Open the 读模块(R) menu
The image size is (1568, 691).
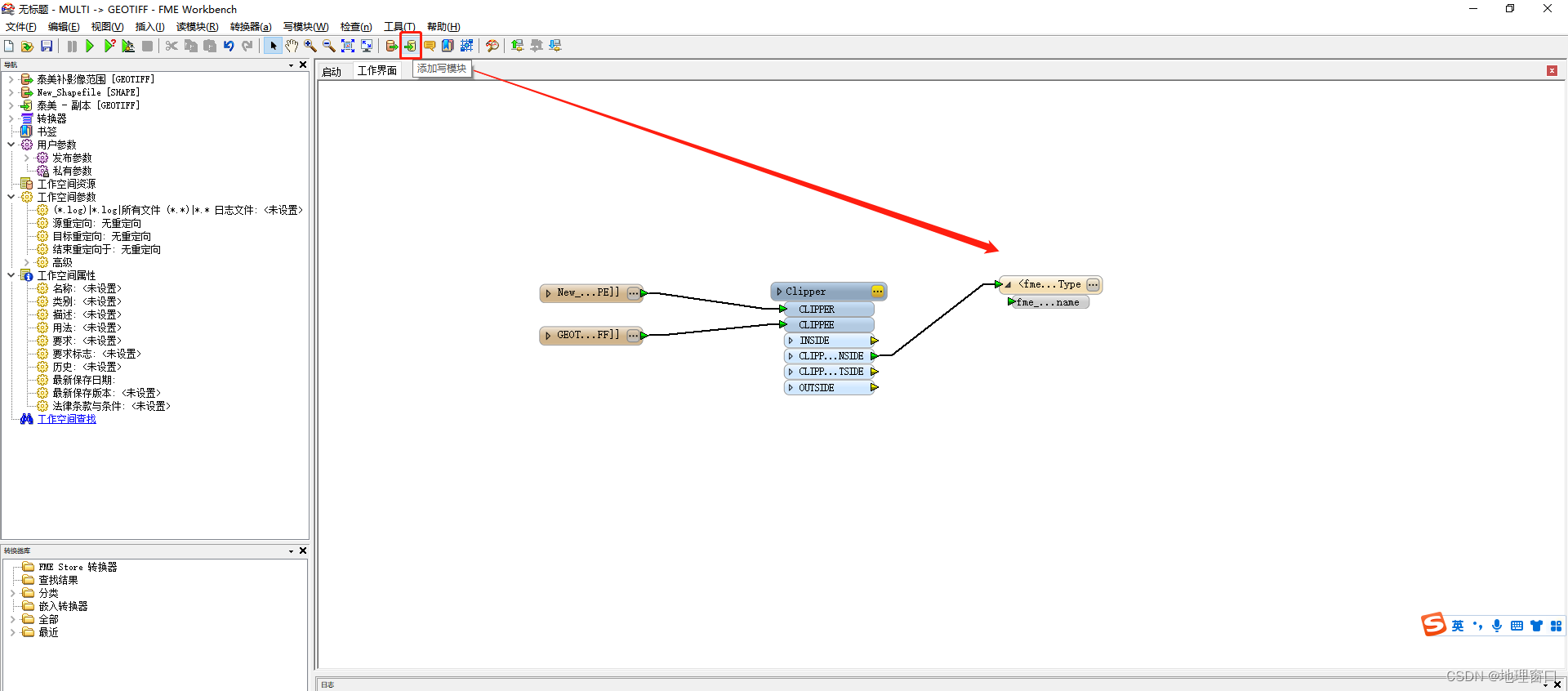[197, 27]
